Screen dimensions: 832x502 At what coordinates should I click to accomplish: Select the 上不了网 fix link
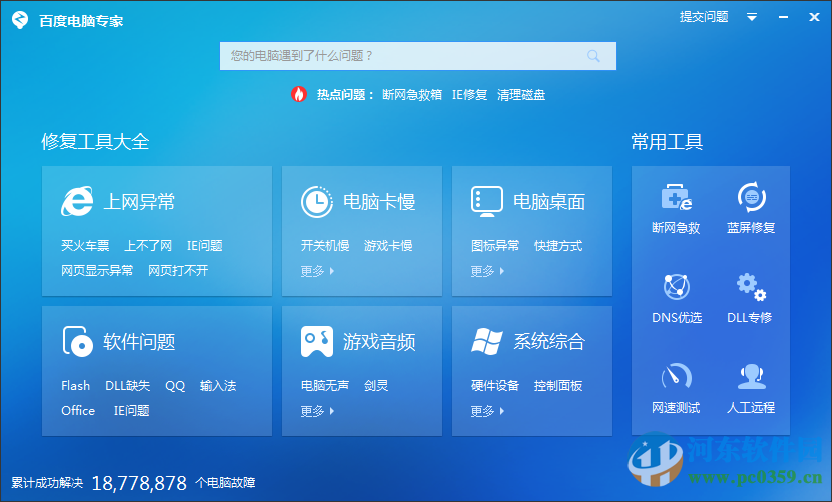[148, 246]
